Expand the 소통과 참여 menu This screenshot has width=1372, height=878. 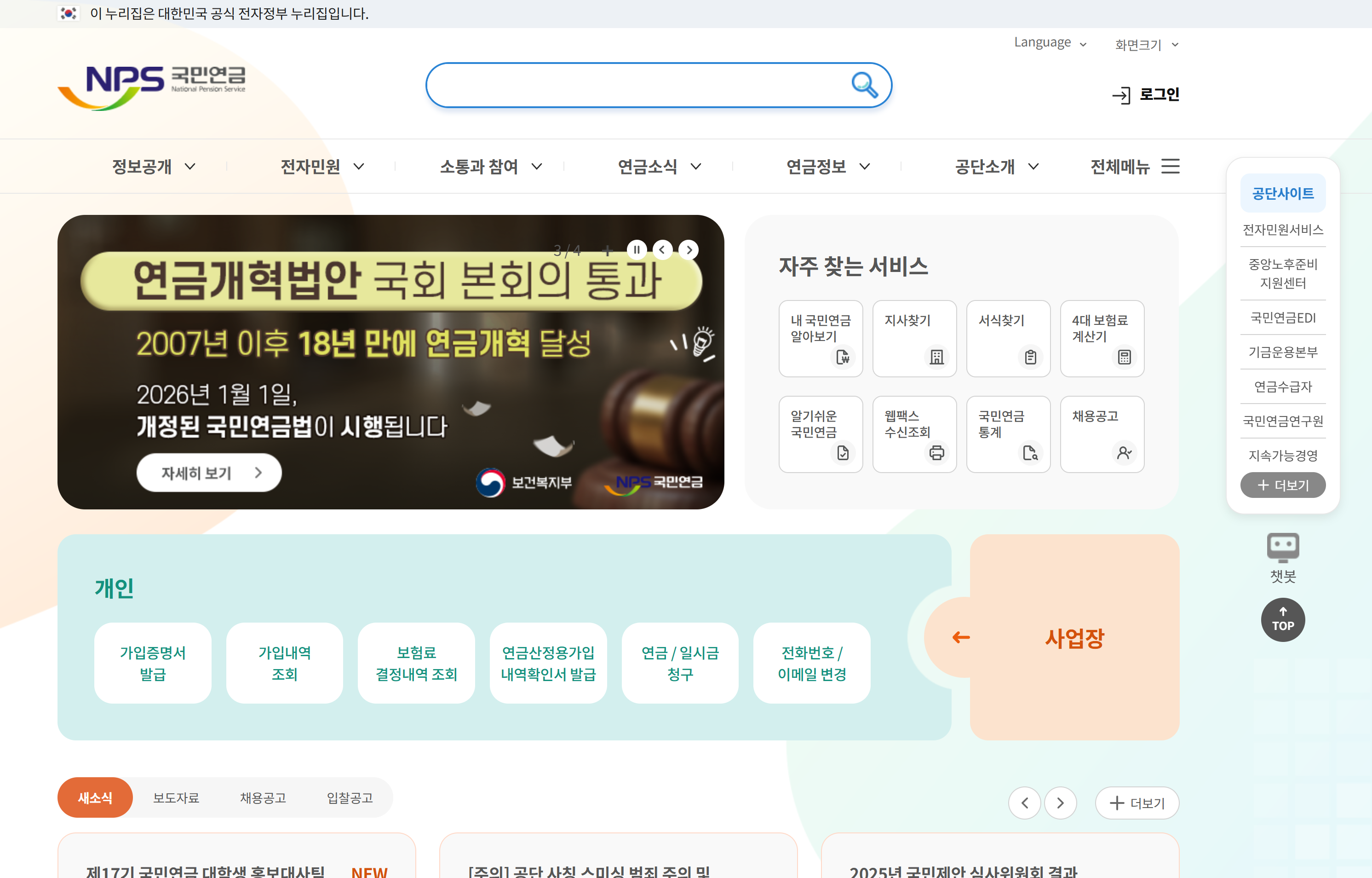point(491,167)
